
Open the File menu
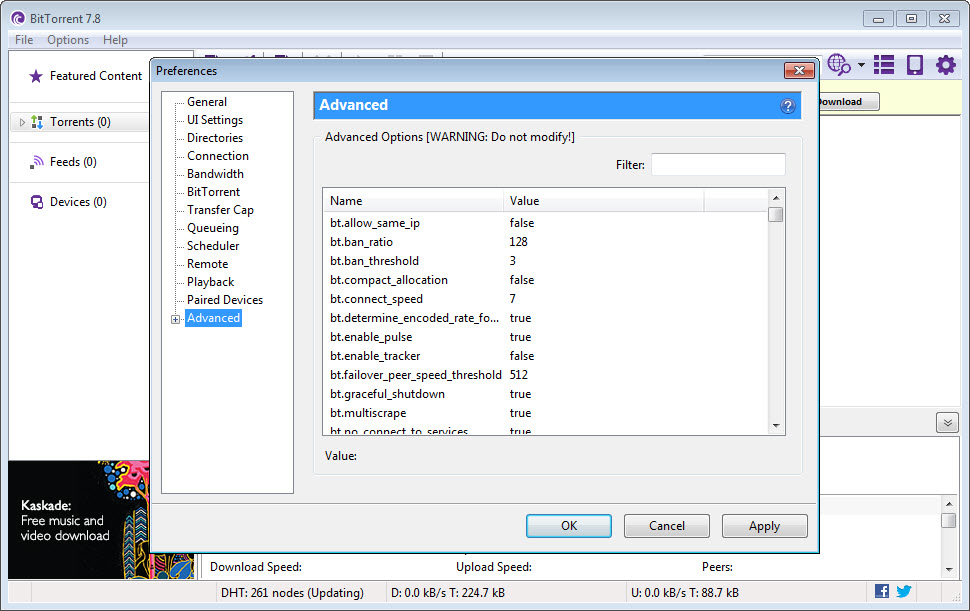pyautogui.click(x=24, y=40)
